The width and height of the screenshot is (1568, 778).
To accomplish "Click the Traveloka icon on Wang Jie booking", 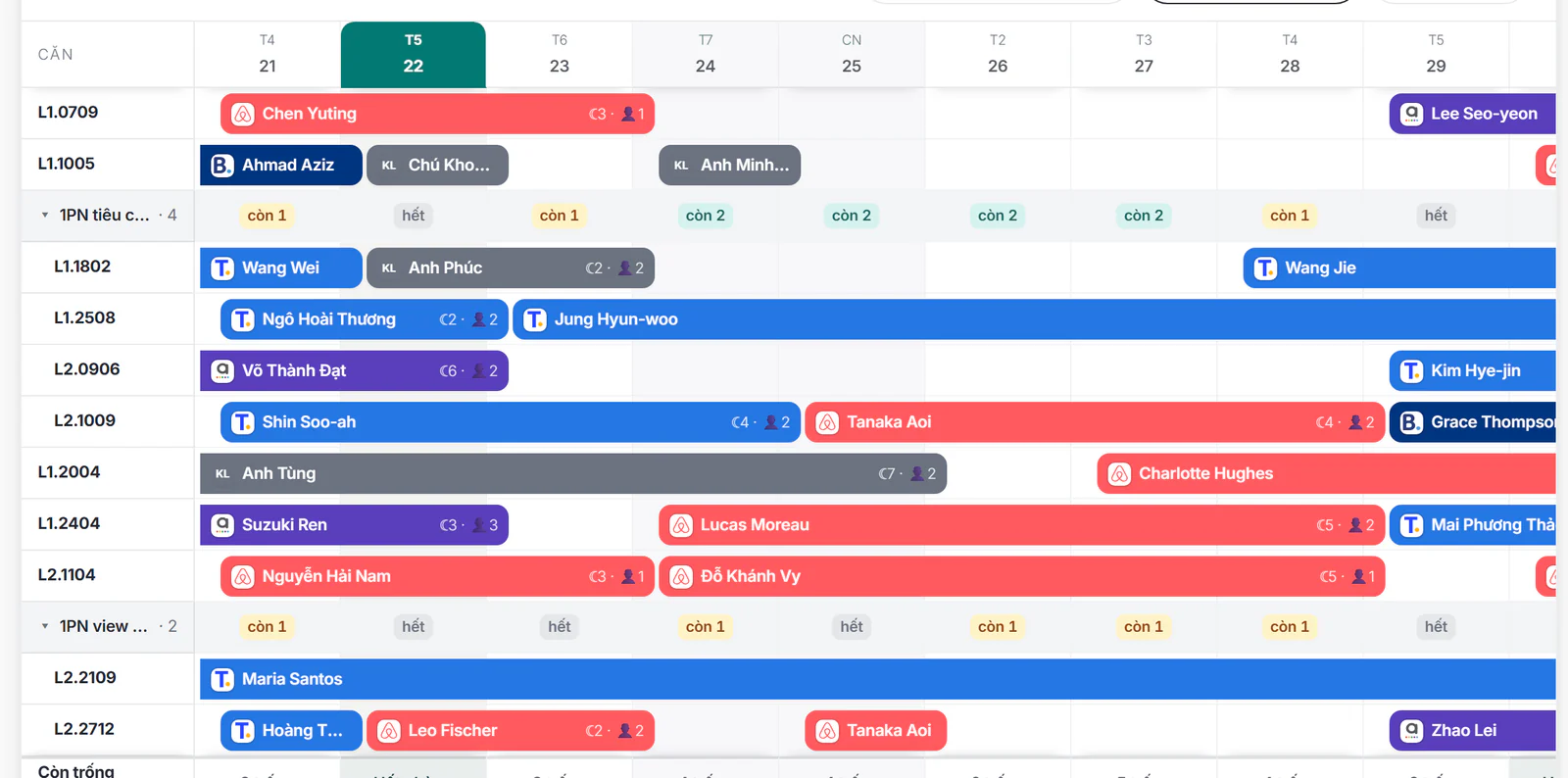I will tap(1265, 268).
